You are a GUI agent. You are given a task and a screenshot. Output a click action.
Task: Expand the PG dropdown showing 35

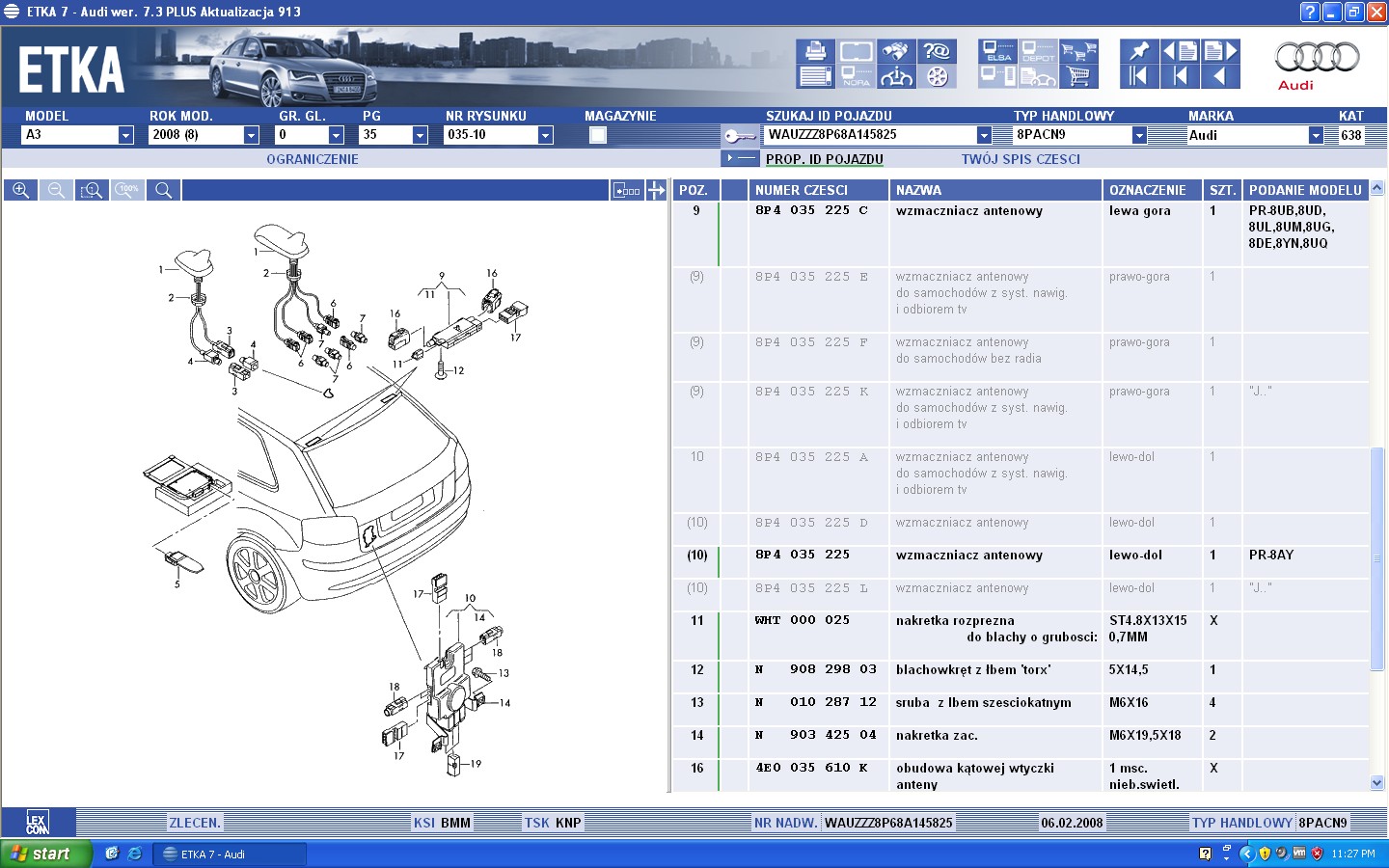pos(420,135)
